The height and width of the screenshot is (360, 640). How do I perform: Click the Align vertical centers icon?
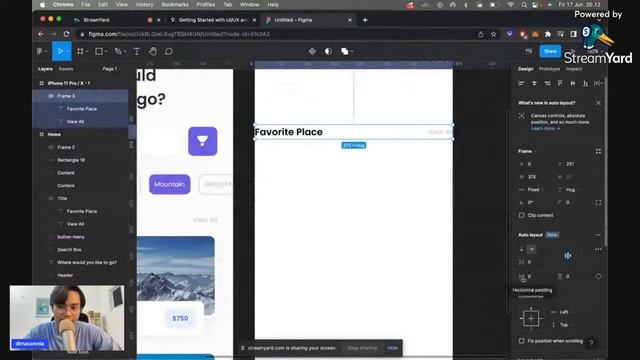[x=573, y=83]
